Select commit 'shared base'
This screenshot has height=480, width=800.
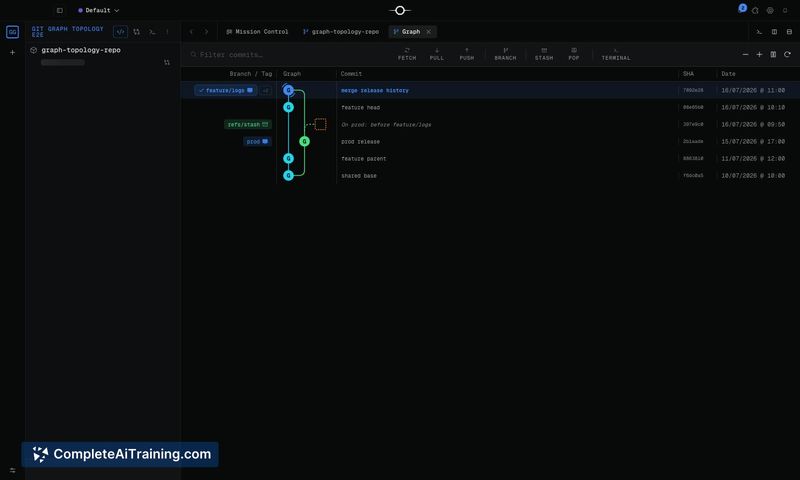359,176
